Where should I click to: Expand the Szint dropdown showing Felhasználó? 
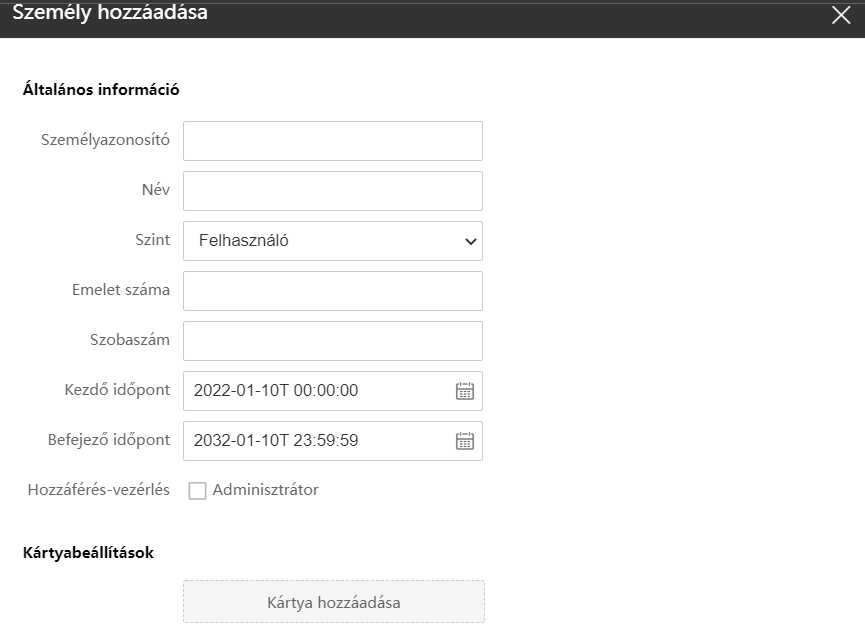pyautogui.click(x=333, y=241)
